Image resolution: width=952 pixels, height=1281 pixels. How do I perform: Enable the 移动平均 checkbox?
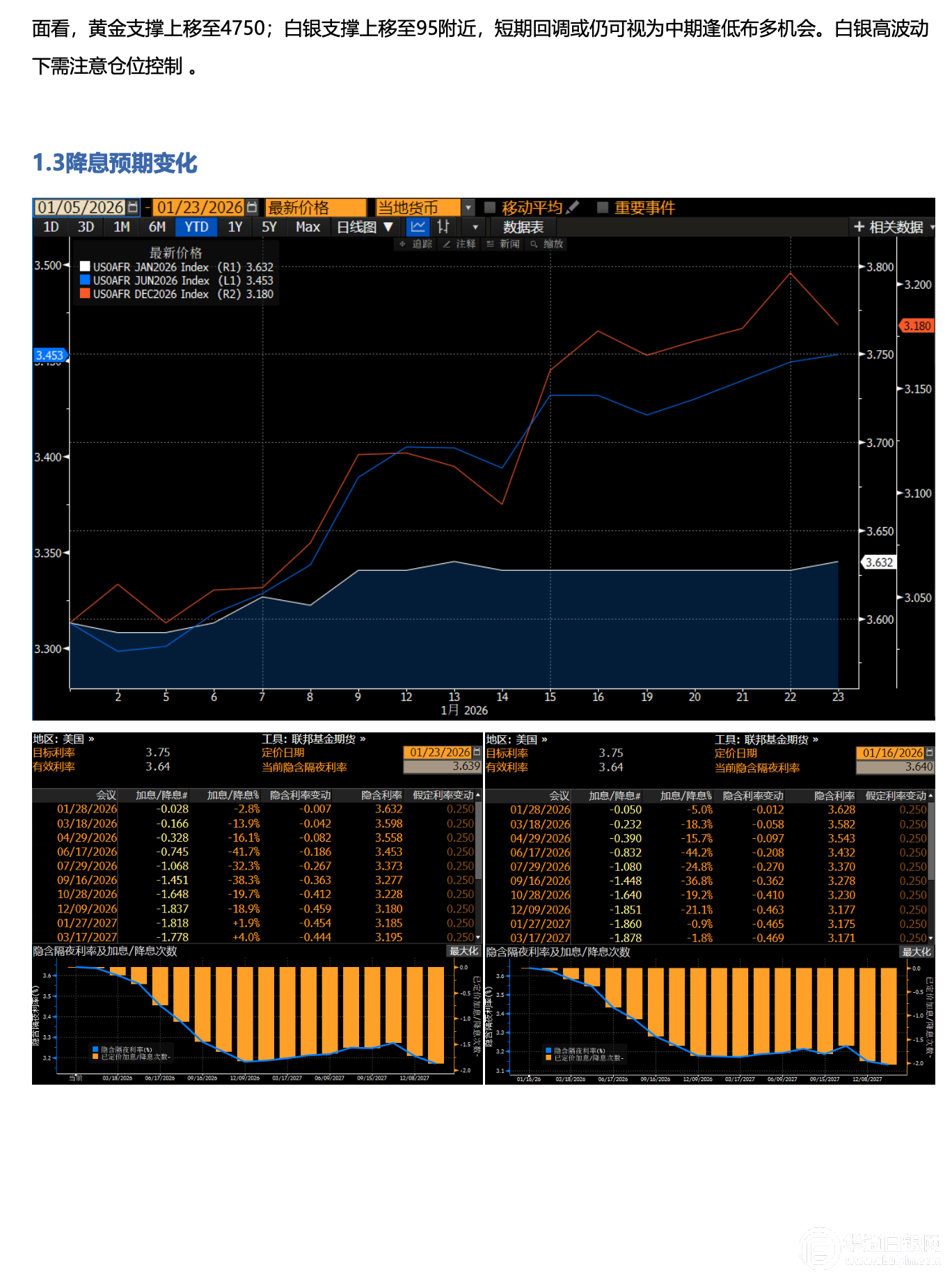click(x=490, y=207)
